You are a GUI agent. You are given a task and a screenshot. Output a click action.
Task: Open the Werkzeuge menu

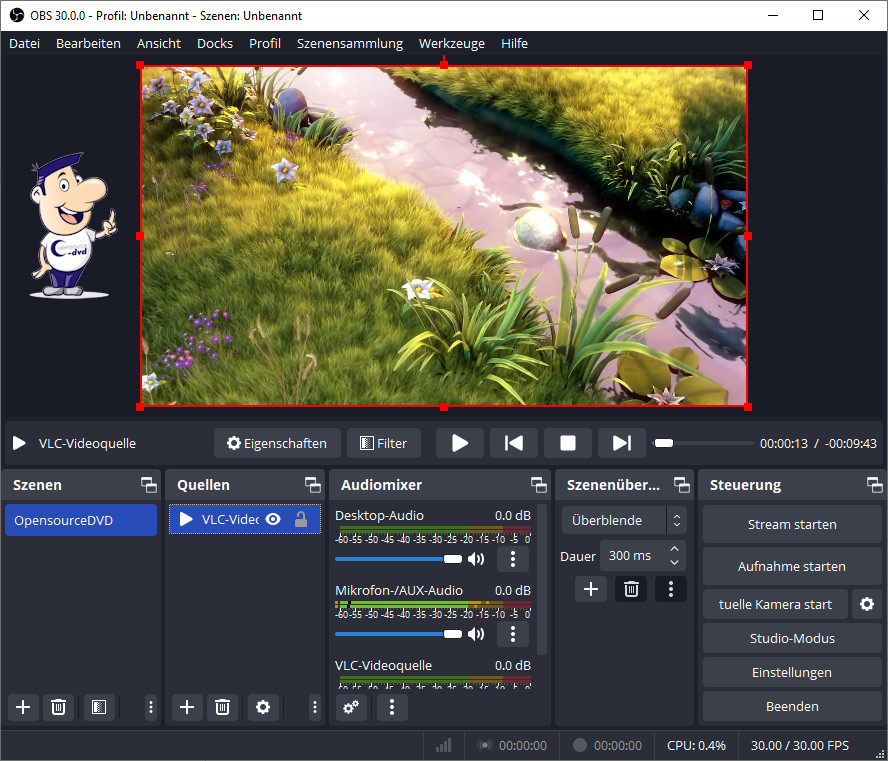click(452, 43)
